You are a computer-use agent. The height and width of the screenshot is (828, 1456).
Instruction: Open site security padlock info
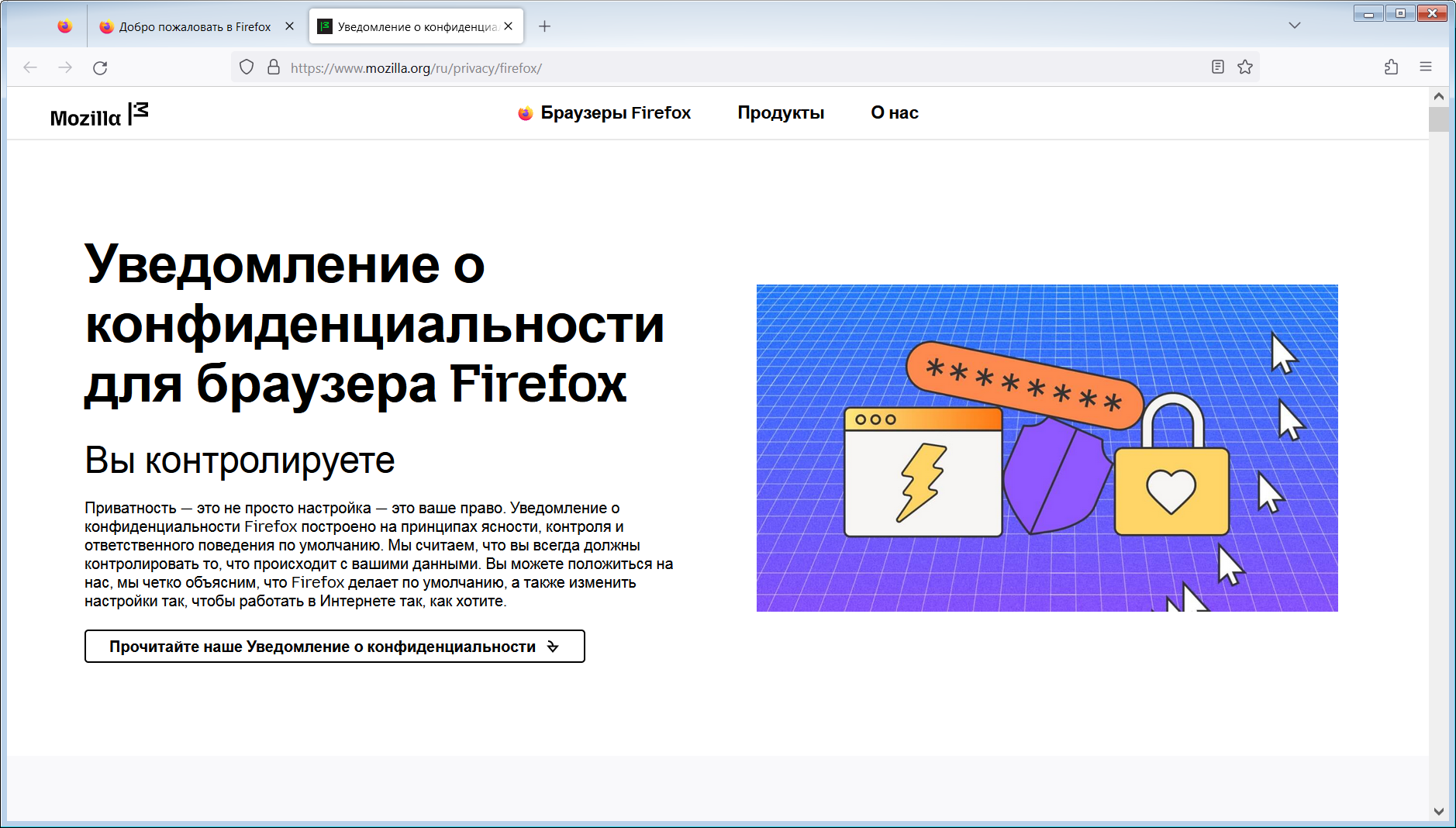274,67
